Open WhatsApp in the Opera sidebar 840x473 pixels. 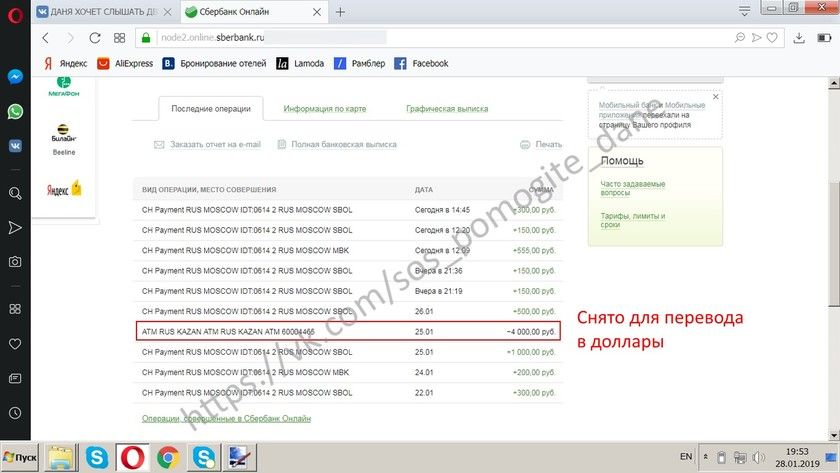click(15, 112)
